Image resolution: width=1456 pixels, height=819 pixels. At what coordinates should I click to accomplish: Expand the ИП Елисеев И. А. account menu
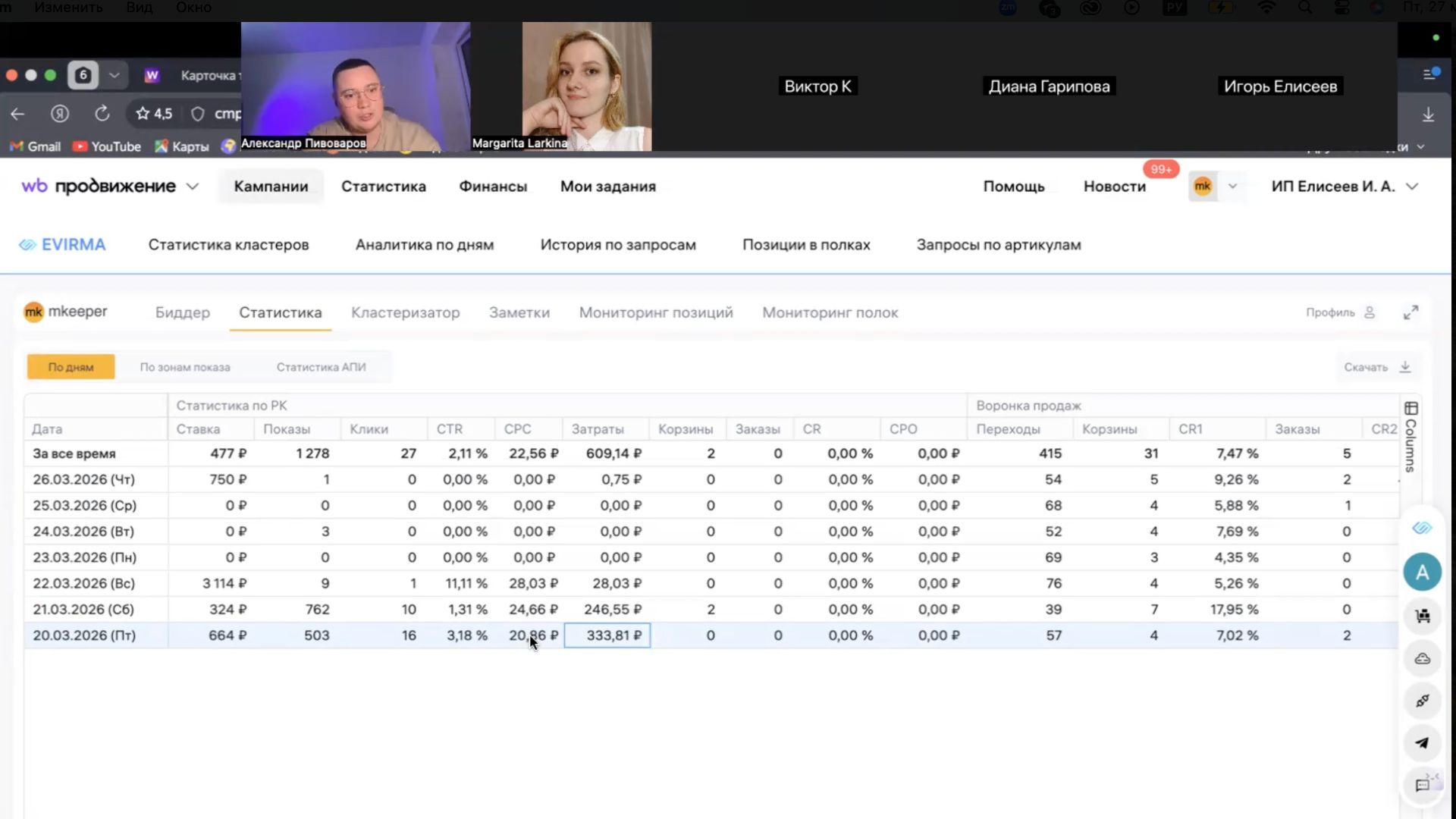click(1412, 187)
